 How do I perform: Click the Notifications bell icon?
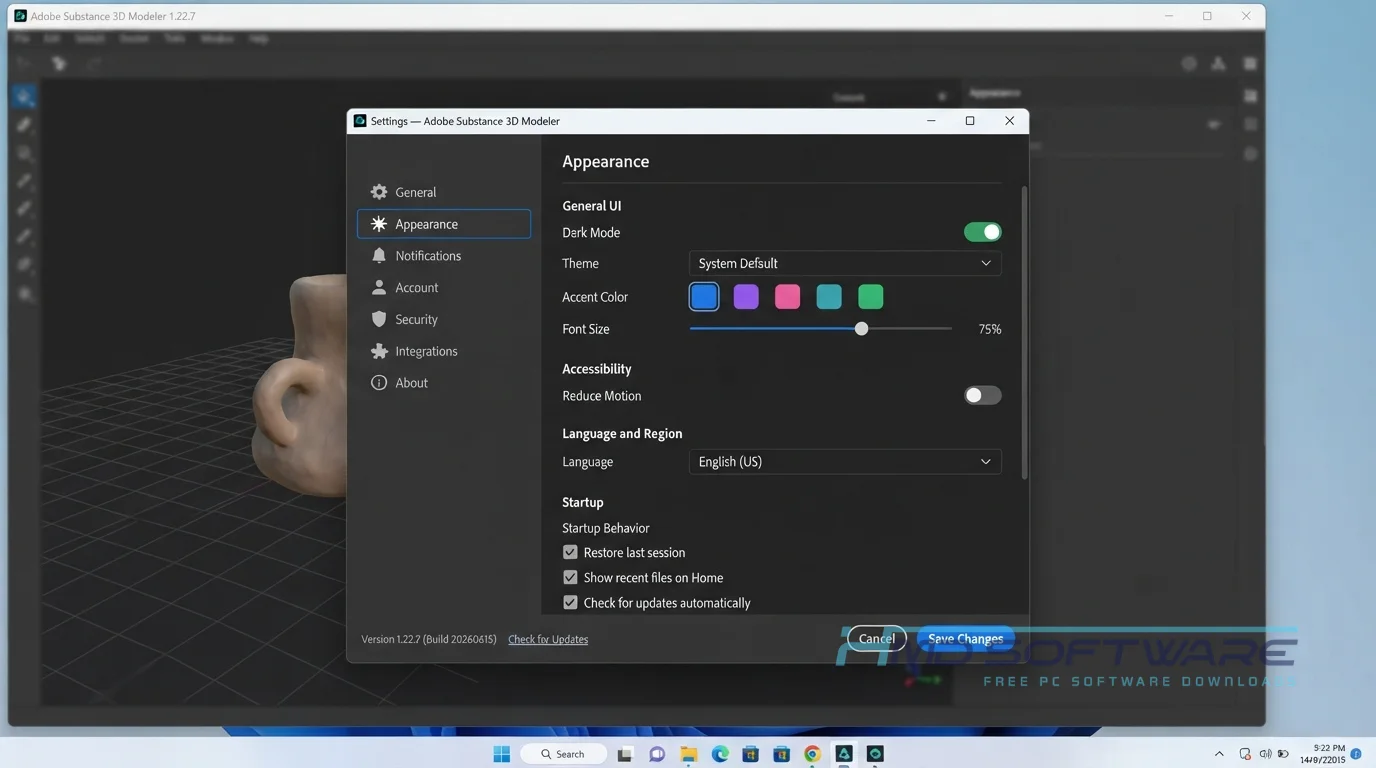tap(379, 256)
